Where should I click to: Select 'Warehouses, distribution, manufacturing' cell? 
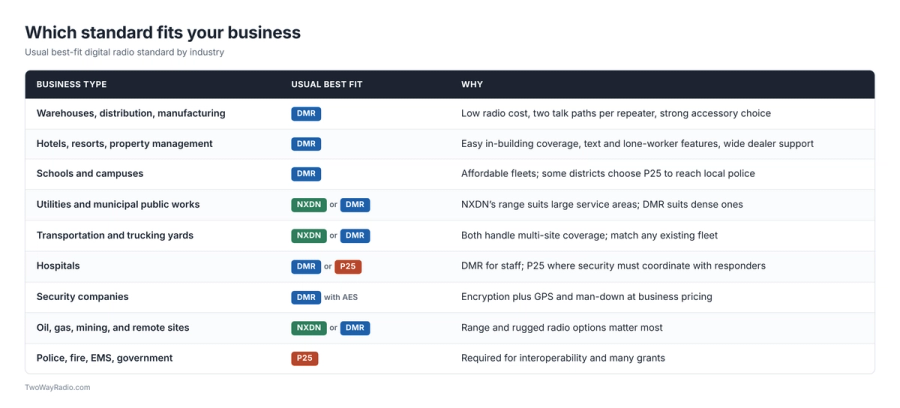pos(131,114)
